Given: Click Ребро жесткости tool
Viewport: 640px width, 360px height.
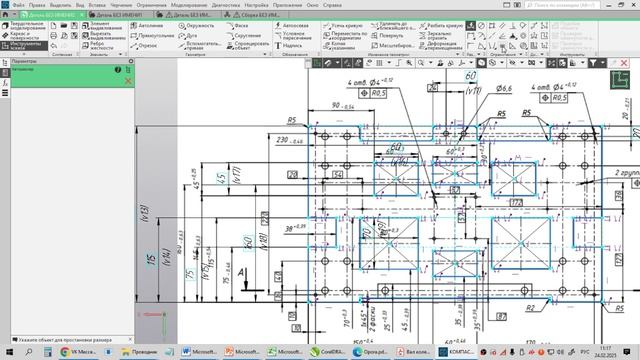Looking at the screenshot, I should coord(98,45).
